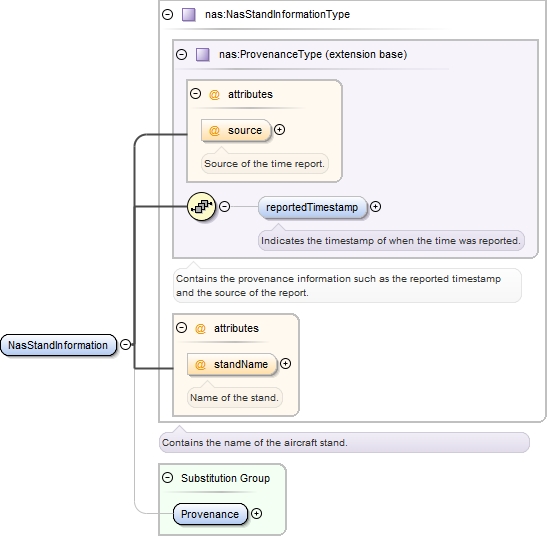Select the reportedTimestamp element node
The image size is (548, 537).
tap(312, 208)
